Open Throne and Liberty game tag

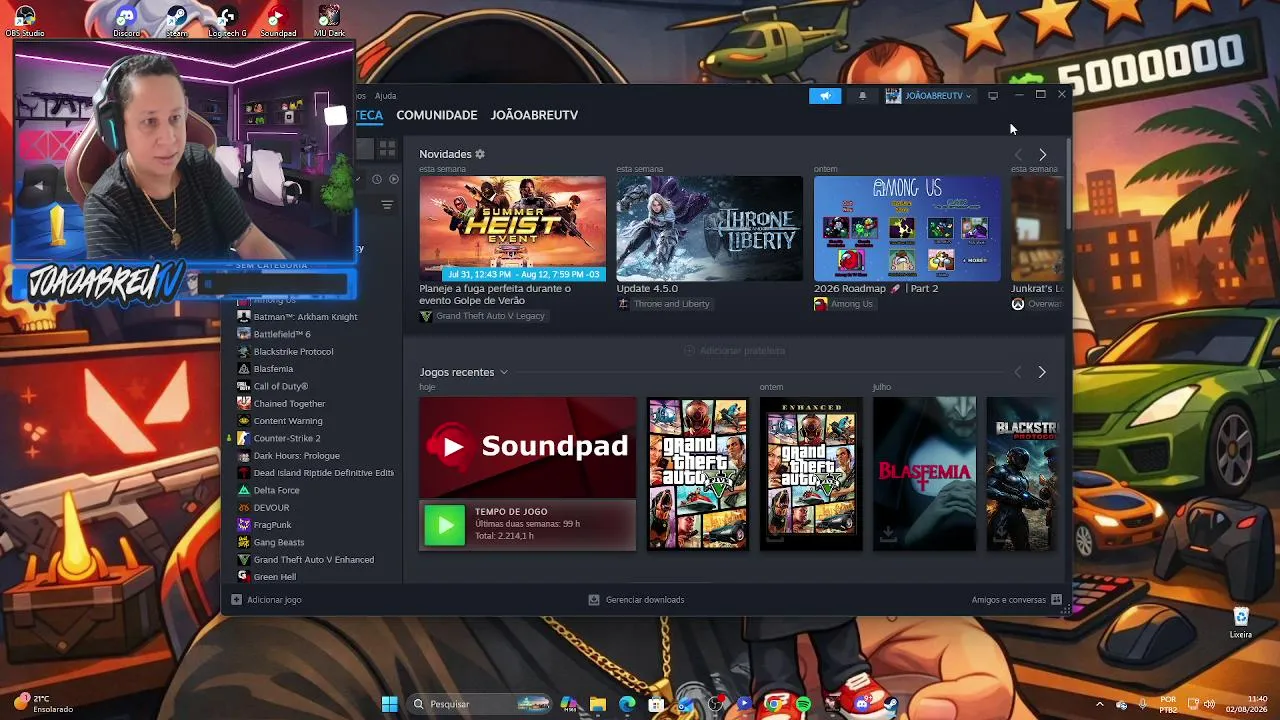point(663,304)
